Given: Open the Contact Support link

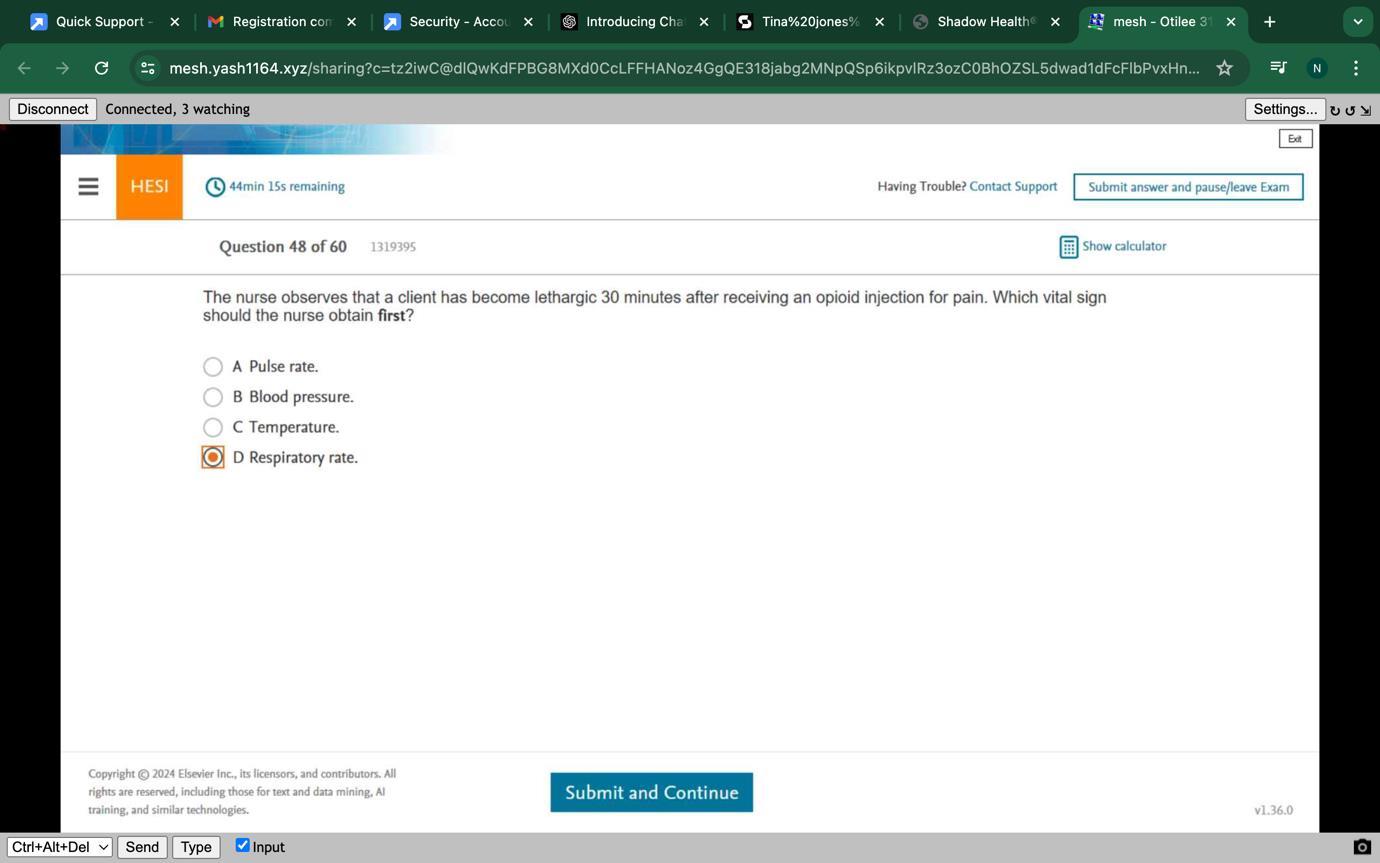Looking at the screenshot, I should (x=1013, y=186).
